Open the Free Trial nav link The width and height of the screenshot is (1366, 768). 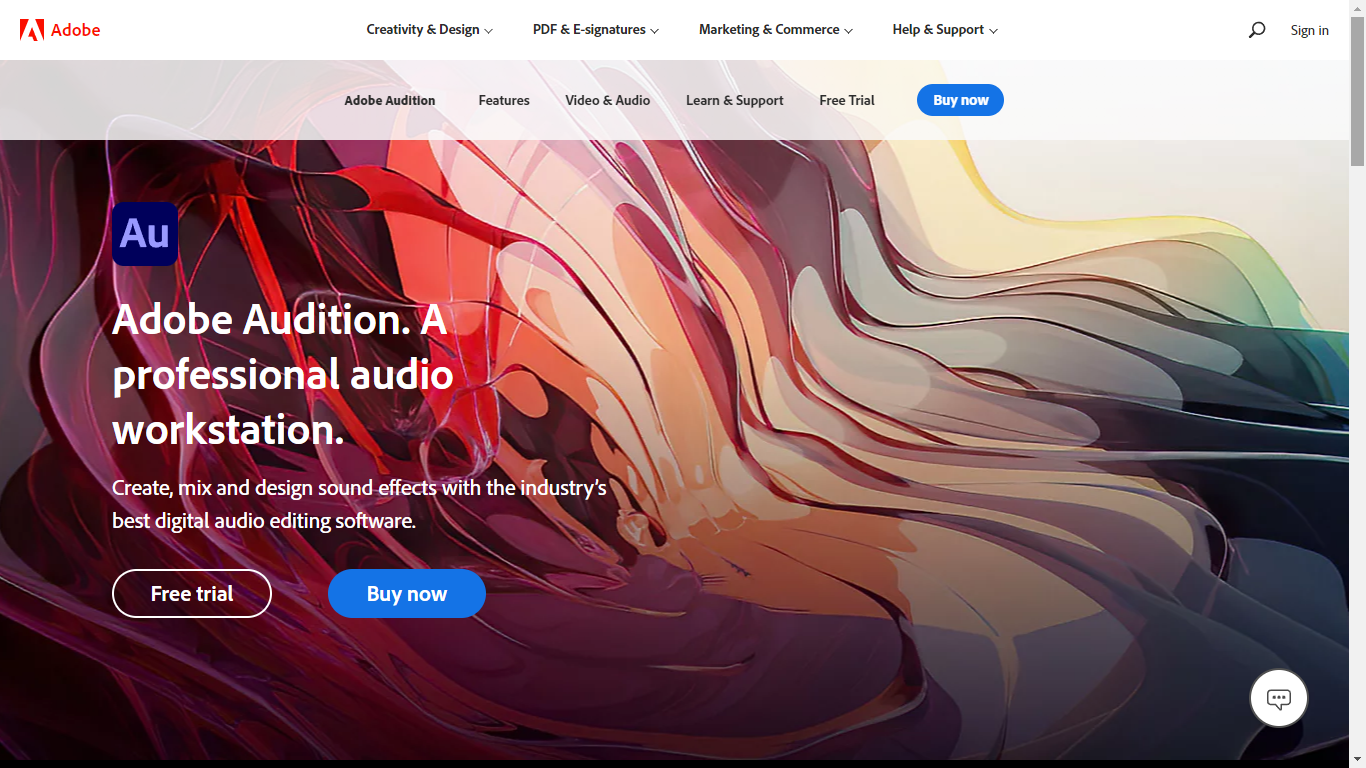847,100
